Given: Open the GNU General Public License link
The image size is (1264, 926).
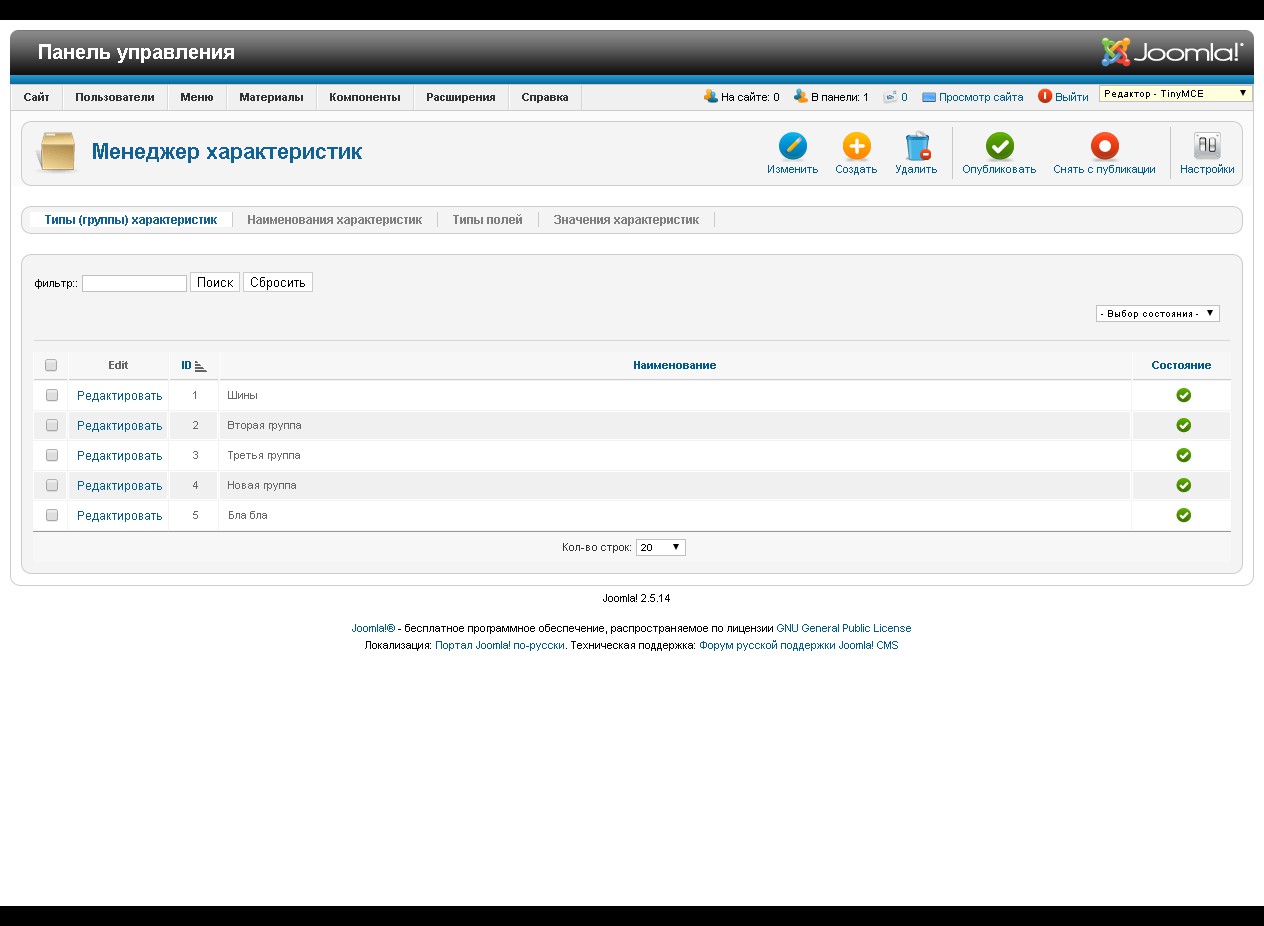Looking at the screenshot, I should [844, 629].
